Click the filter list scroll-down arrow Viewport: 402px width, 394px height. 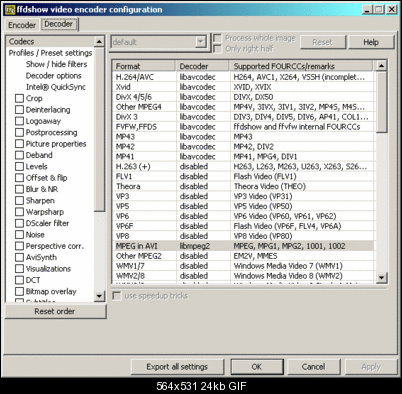click(99, 296)
